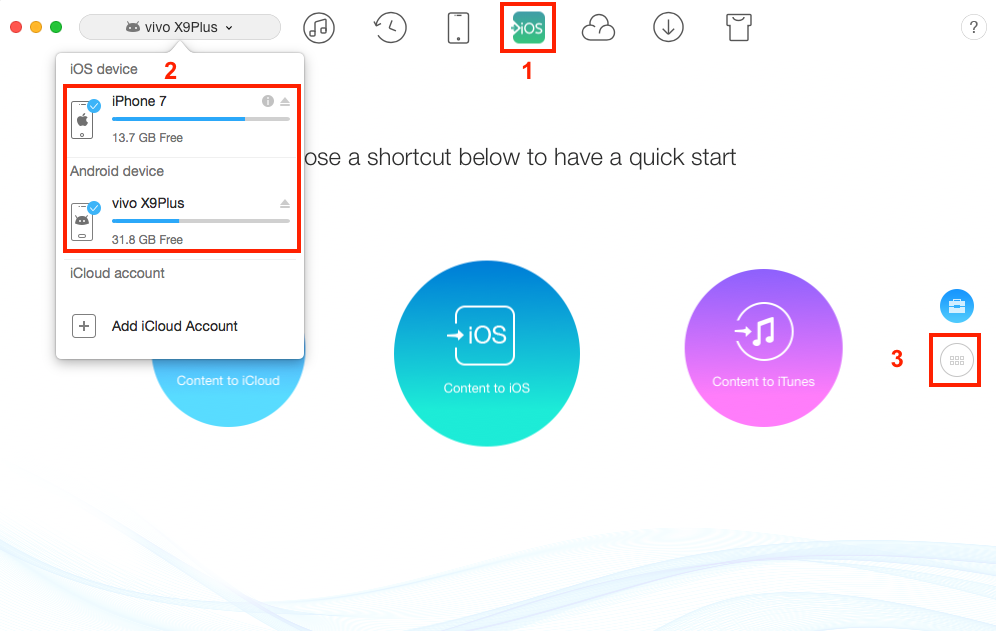This screenshot has width=996, height=631.
Task: Click Add iCloud Account text
Action: coord(175,326)
